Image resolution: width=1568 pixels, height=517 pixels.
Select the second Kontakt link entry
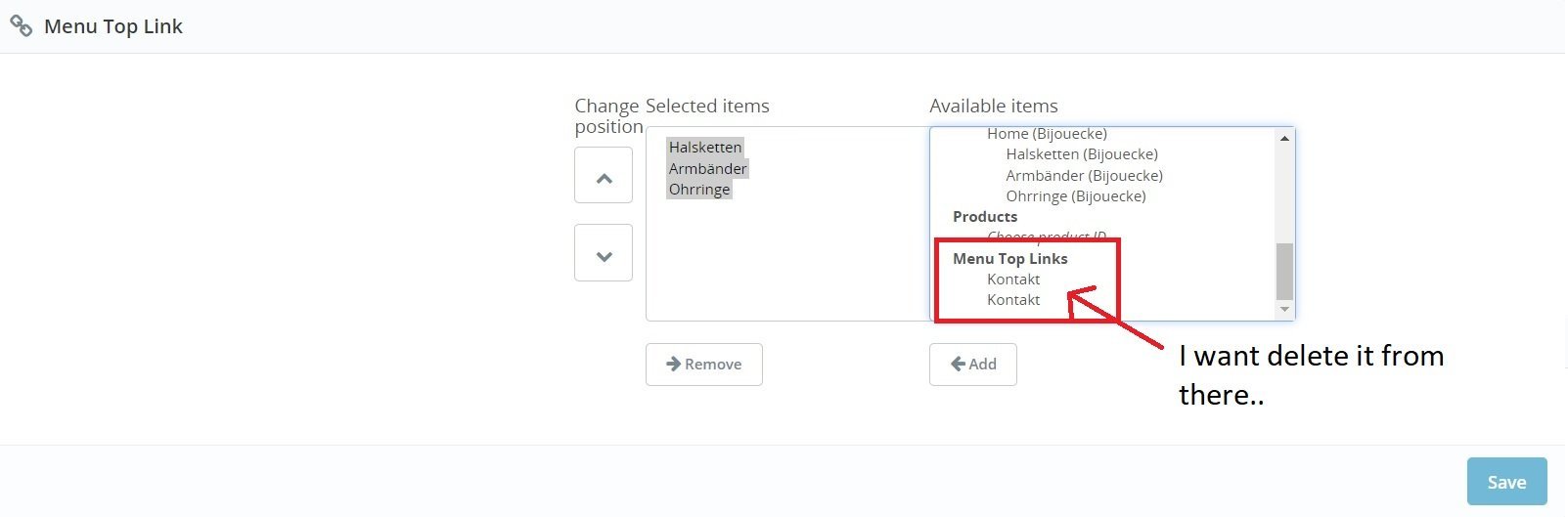pyautogui.click(x=1013, y=300)
